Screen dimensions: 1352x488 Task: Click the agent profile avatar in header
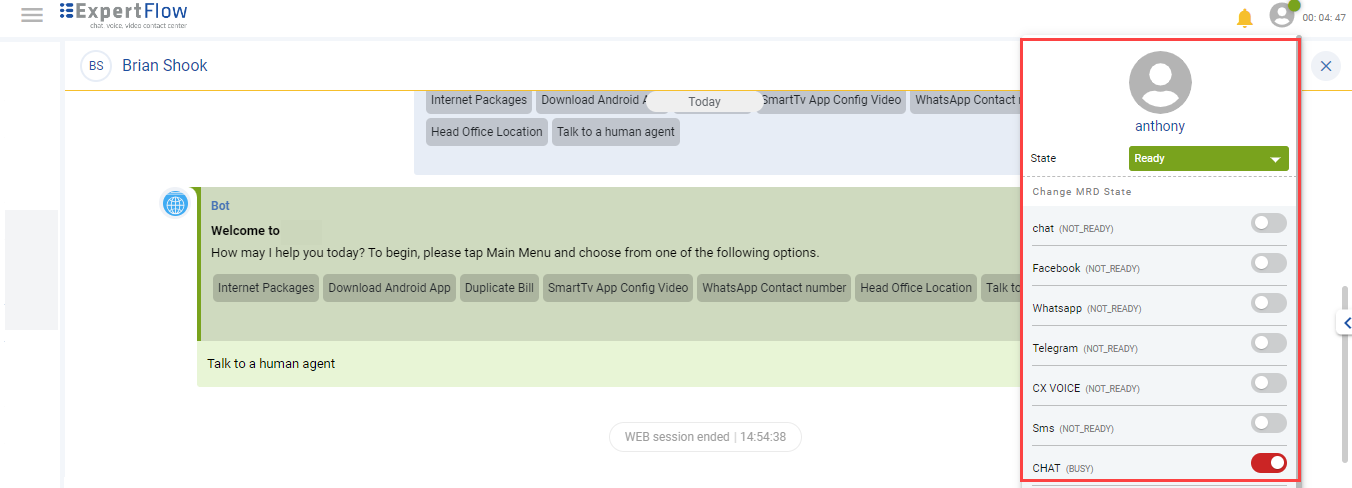pyautogui.click(x=1282, y=15)
